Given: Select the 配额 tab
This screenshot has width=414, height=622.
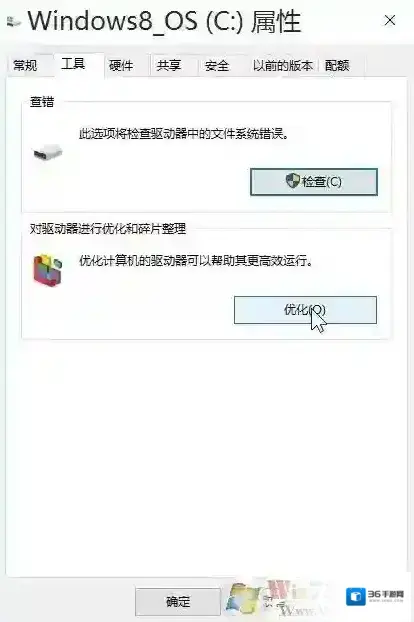Looking at the screenshot, I should coord(337,65).
